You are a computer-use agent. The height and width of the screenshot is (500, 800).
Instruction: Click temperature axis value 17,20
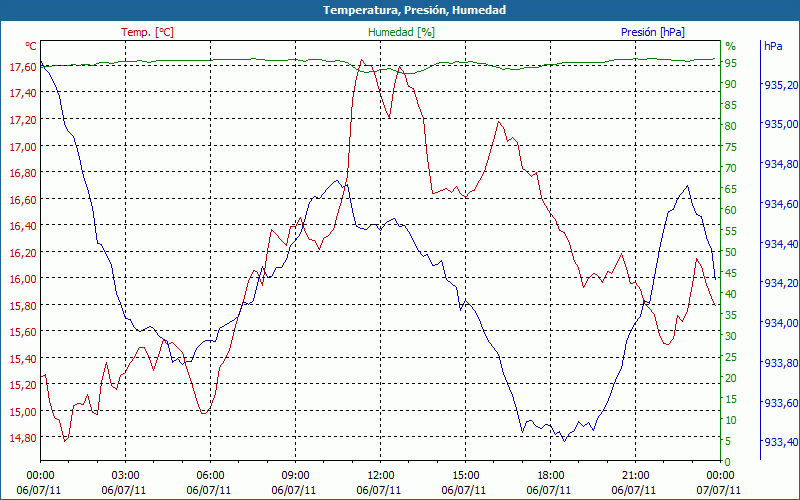click(22, 120)
